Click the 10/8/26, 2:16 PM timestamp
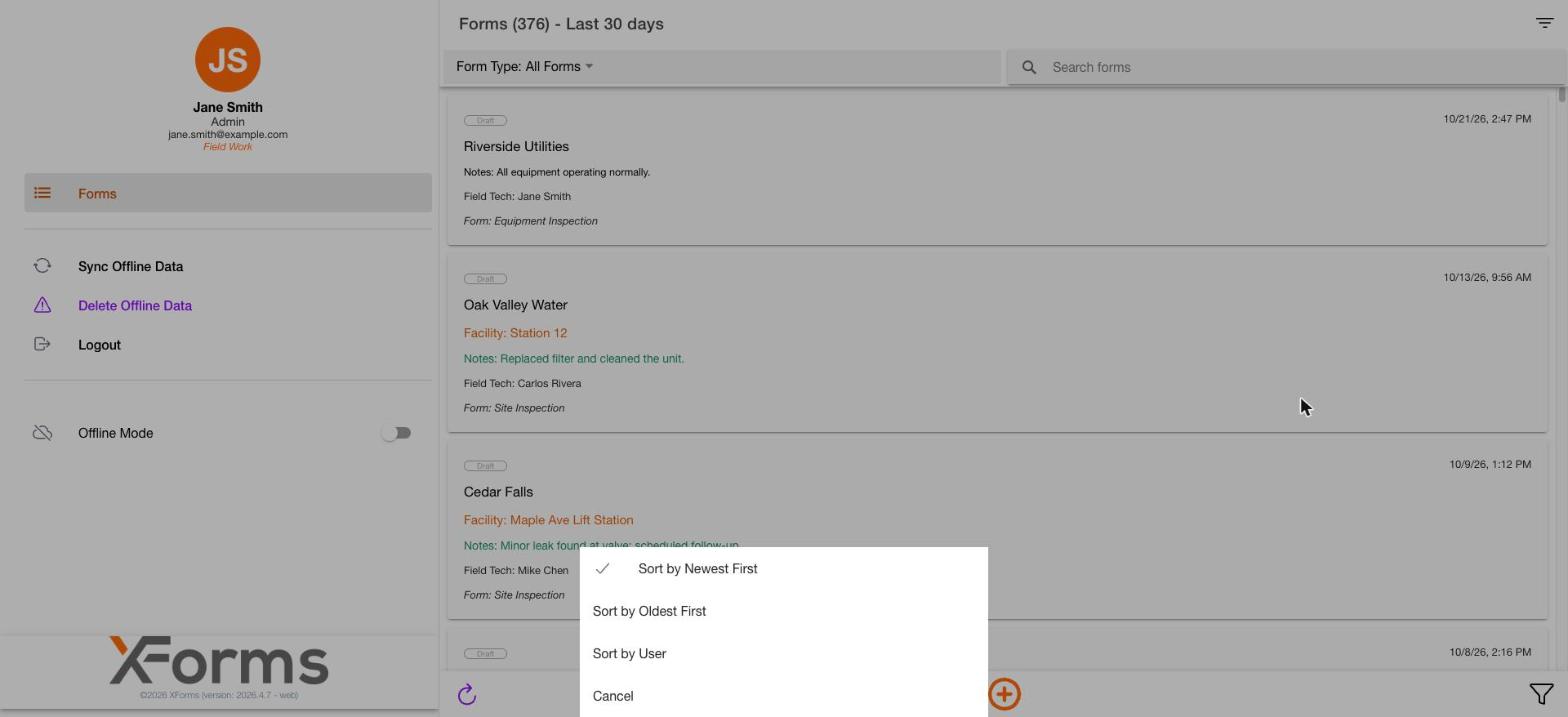This screenshot has width=1568, height=717. point(1490,652)
